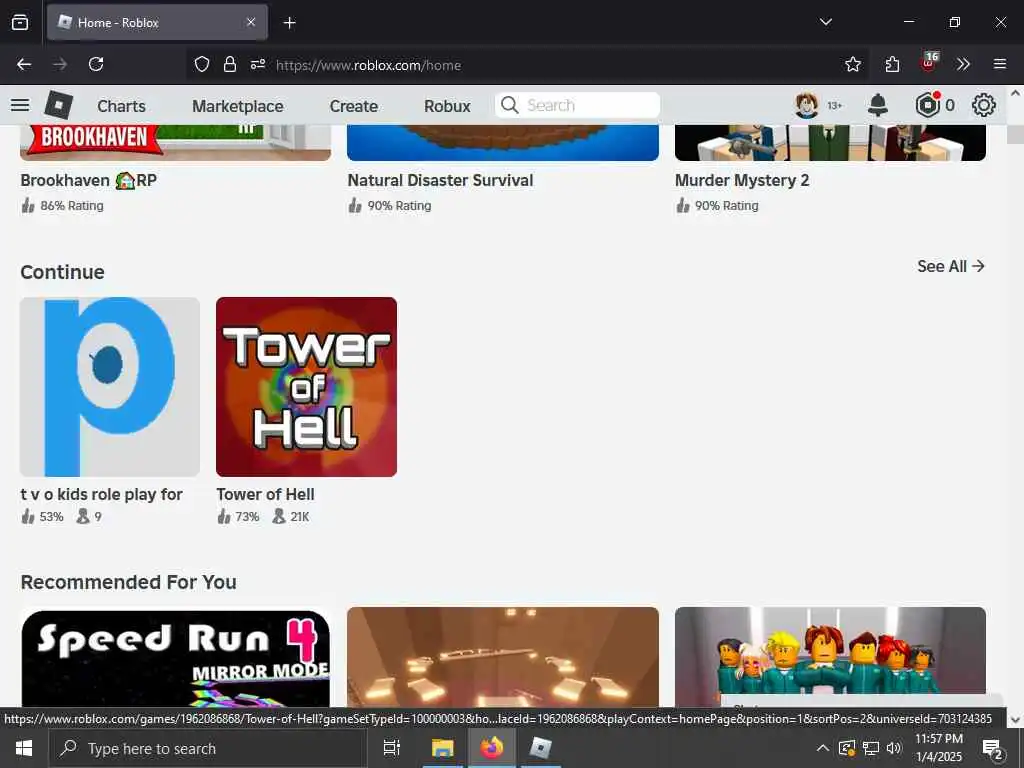Viewport: 1024px width, 768px height.
Task: Click the Roblox Search field
Action: 577,105
